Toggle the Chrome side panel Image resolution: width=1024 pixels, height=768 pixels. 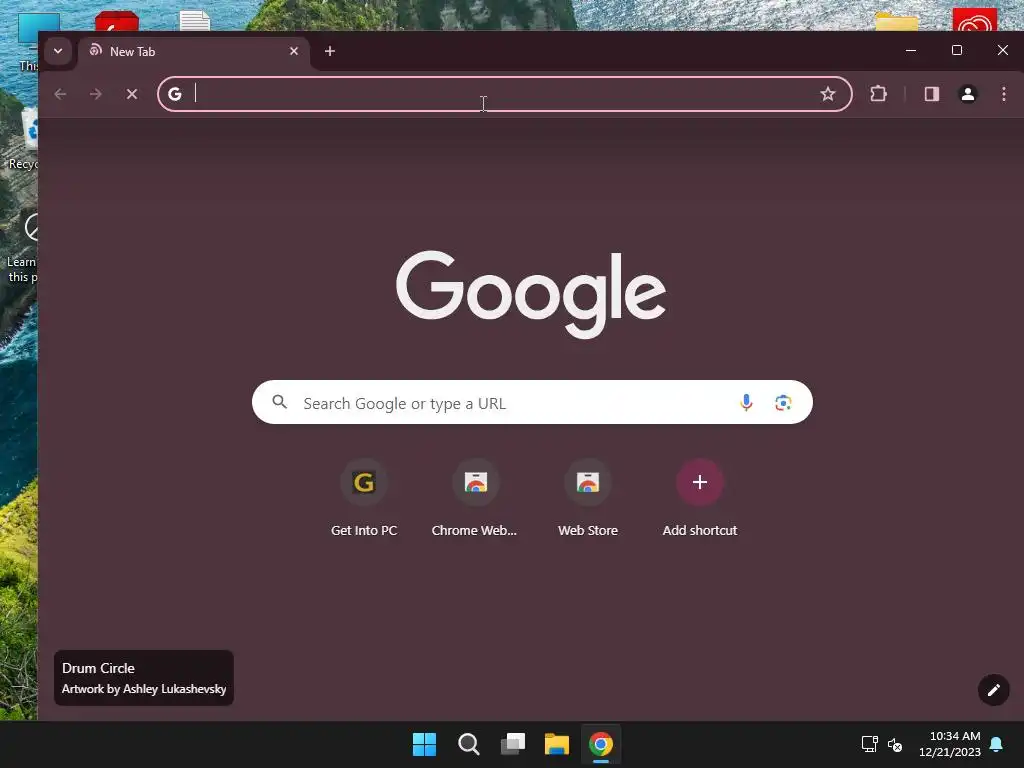(x=932, y=94)
